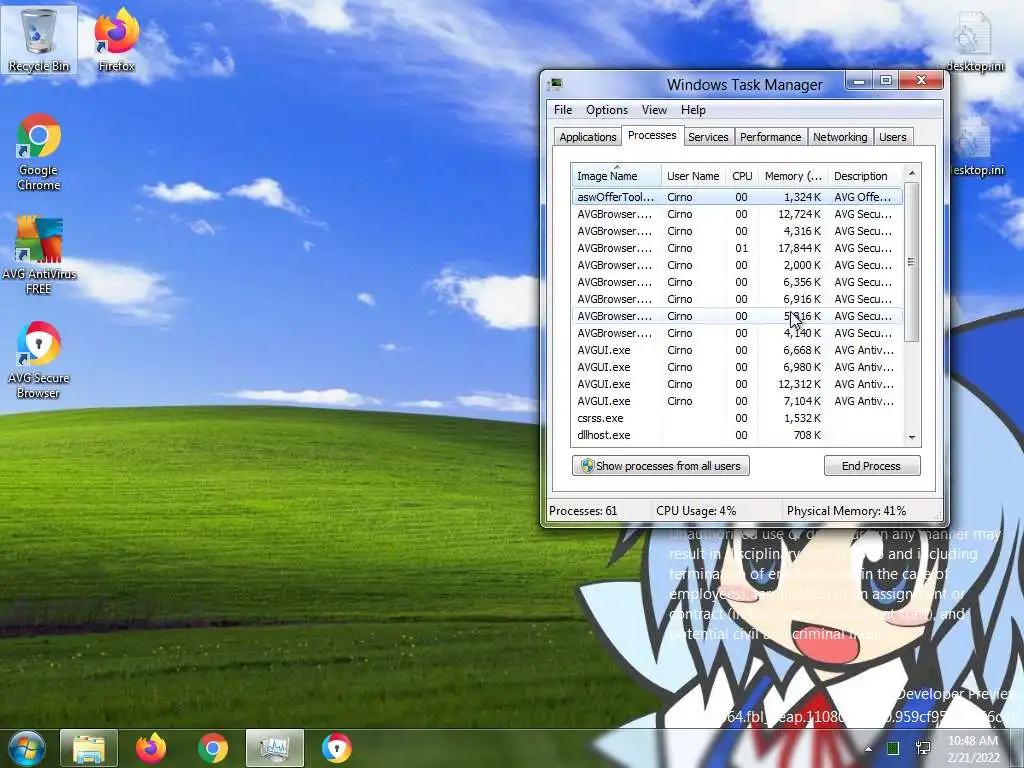Click Show processes from all users button

pos(661,466)
